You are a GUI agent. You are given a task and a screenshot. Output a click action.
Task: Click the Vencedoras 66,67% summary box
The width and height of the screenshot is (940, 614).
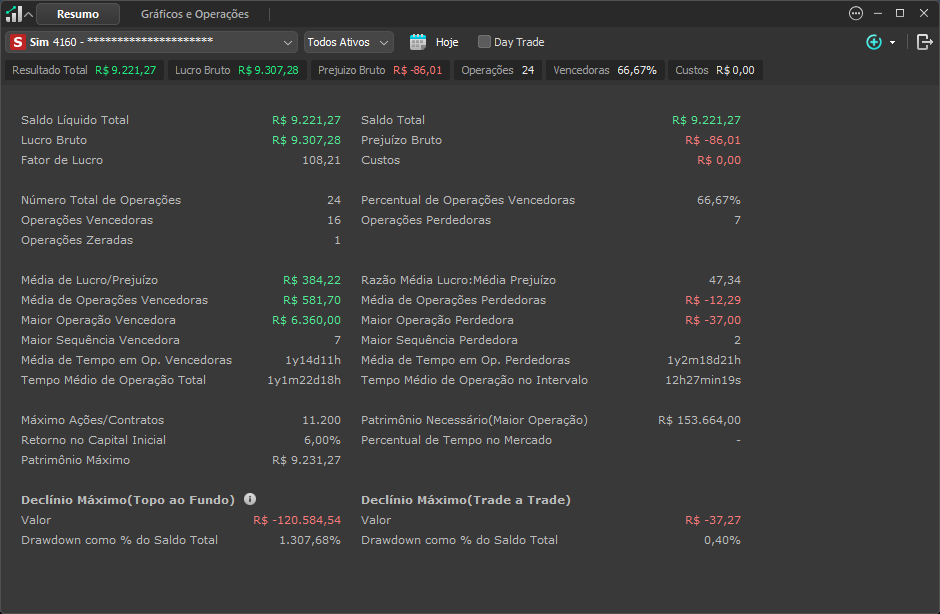point(605,70)
